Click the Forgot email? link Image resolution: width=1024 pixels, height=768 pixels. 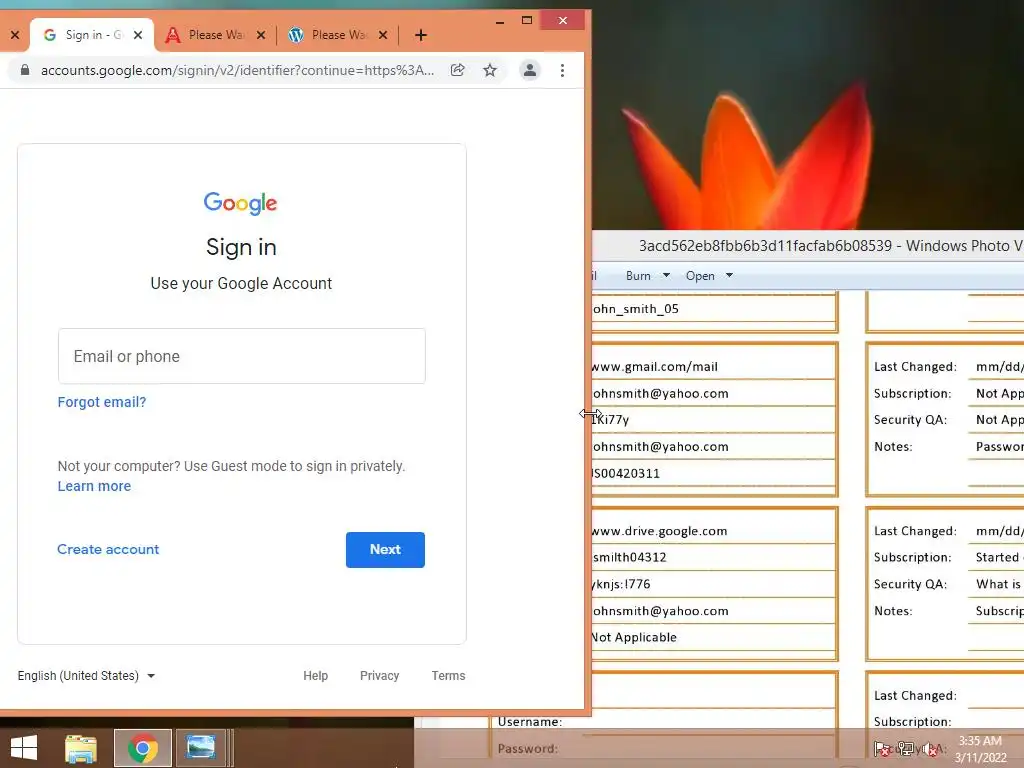point(102,402)
